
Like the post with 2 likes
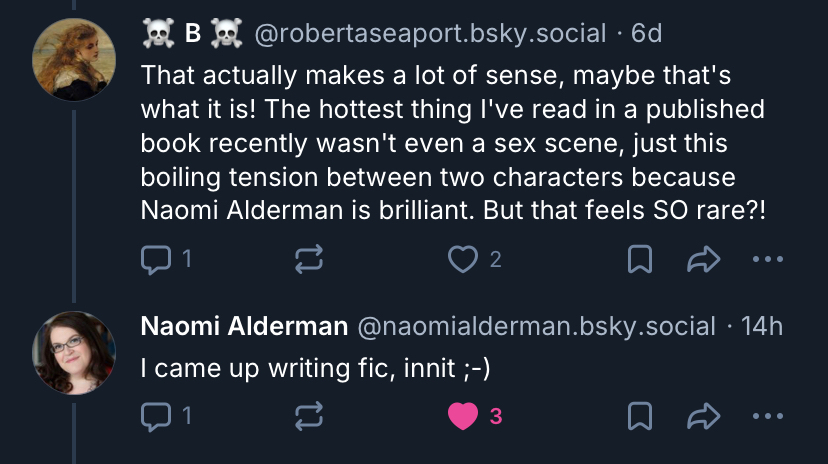coord(462,260)
